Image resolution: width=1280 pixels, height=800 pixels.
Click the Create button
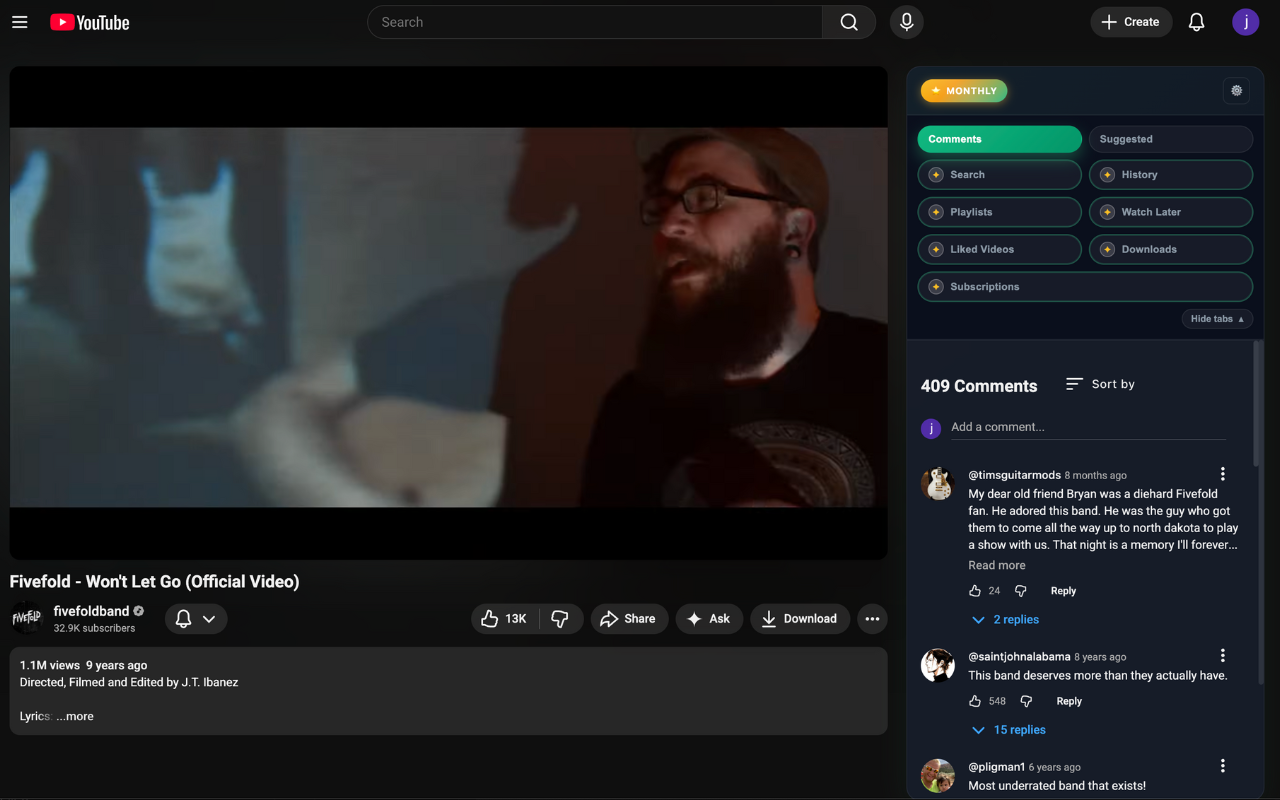click(1131, 22)
